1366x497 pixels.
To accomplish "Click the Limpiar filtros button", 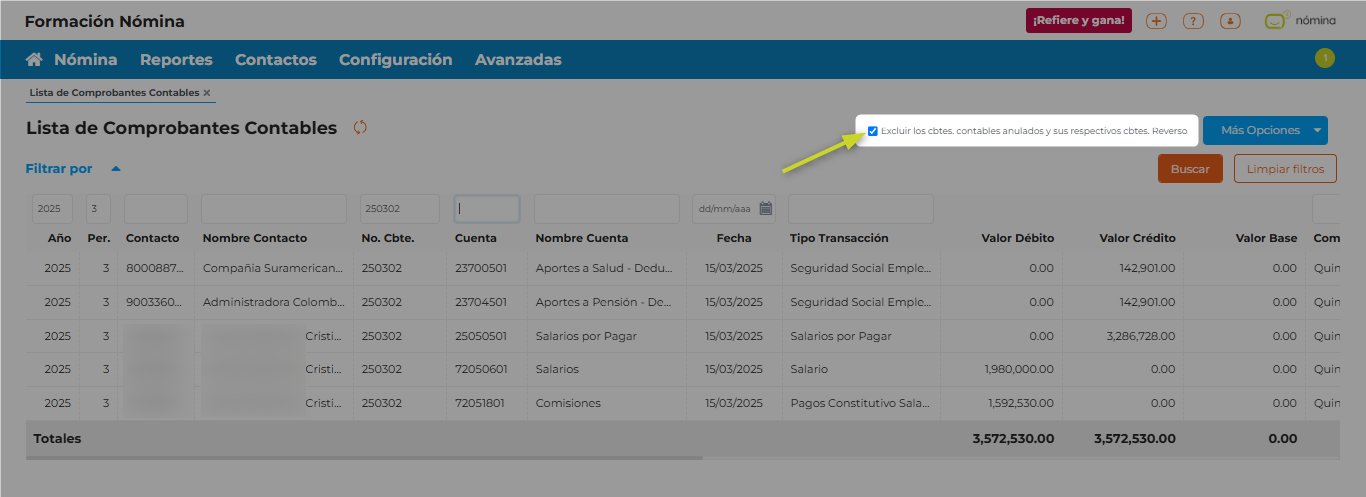I will tap(1285, 169).
